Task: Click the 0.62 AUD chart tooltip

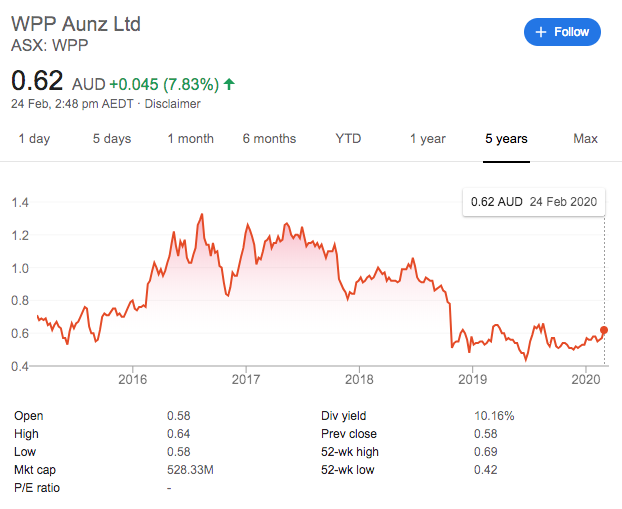Action: (534, 201)
